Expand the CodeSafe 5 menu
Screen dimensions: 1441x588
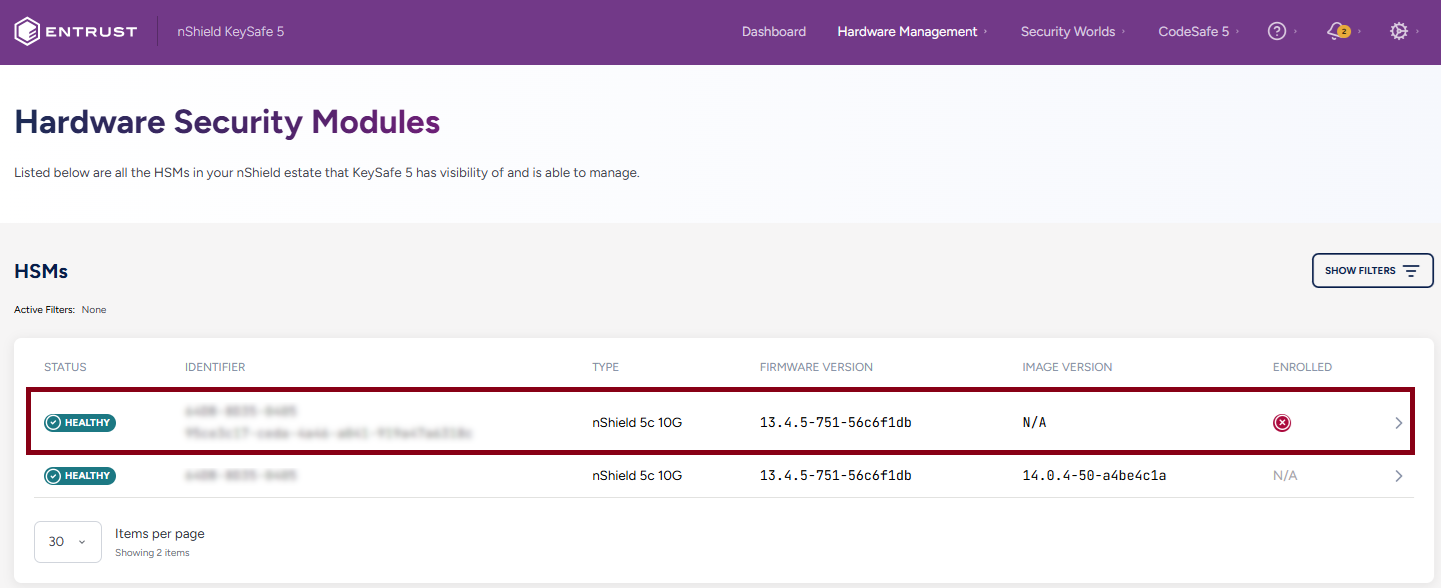(1193, 32)
